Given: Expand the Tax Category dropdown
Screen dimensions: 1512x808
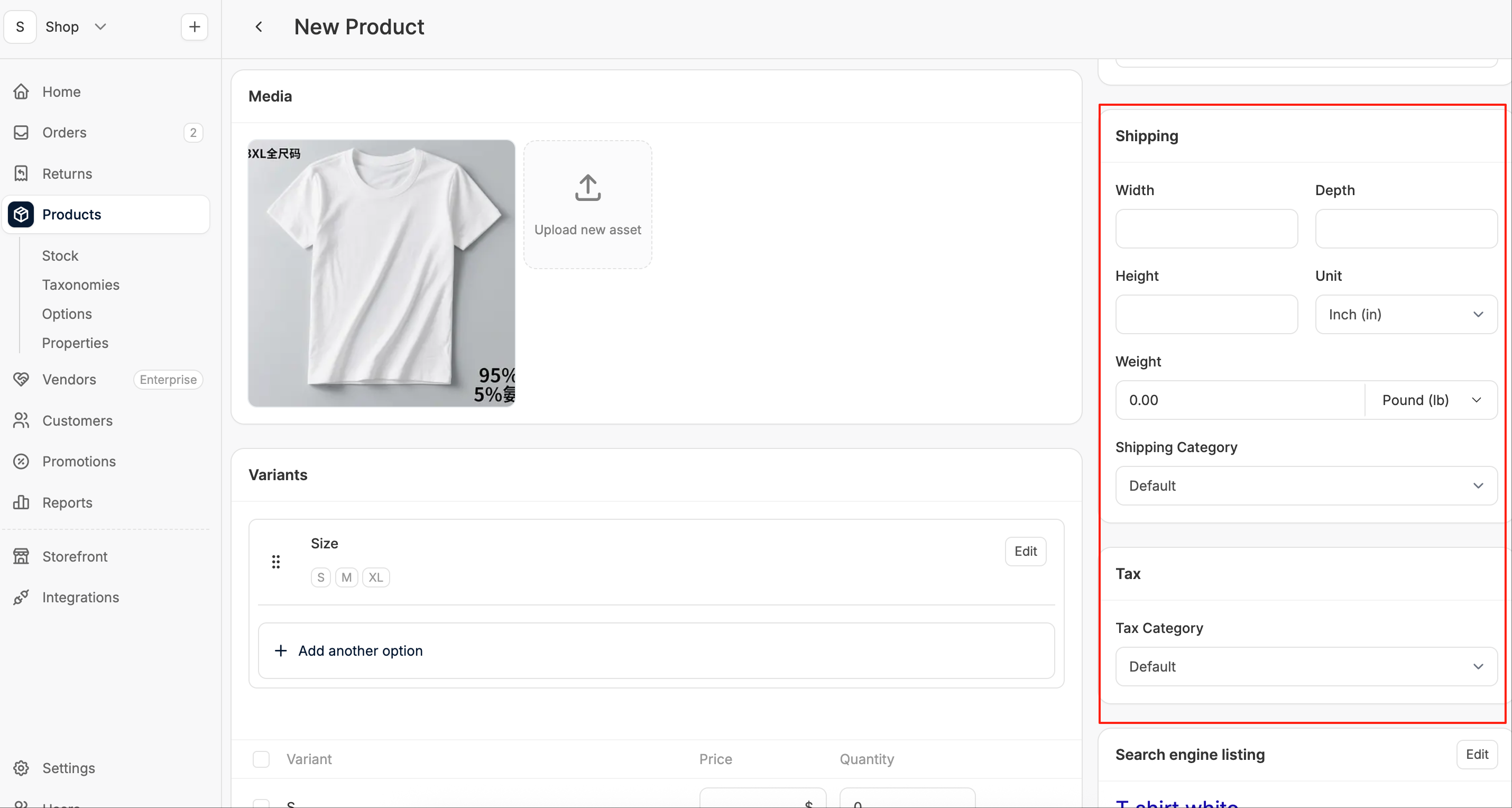Looking at the screenshot, I should point(1306,666).
